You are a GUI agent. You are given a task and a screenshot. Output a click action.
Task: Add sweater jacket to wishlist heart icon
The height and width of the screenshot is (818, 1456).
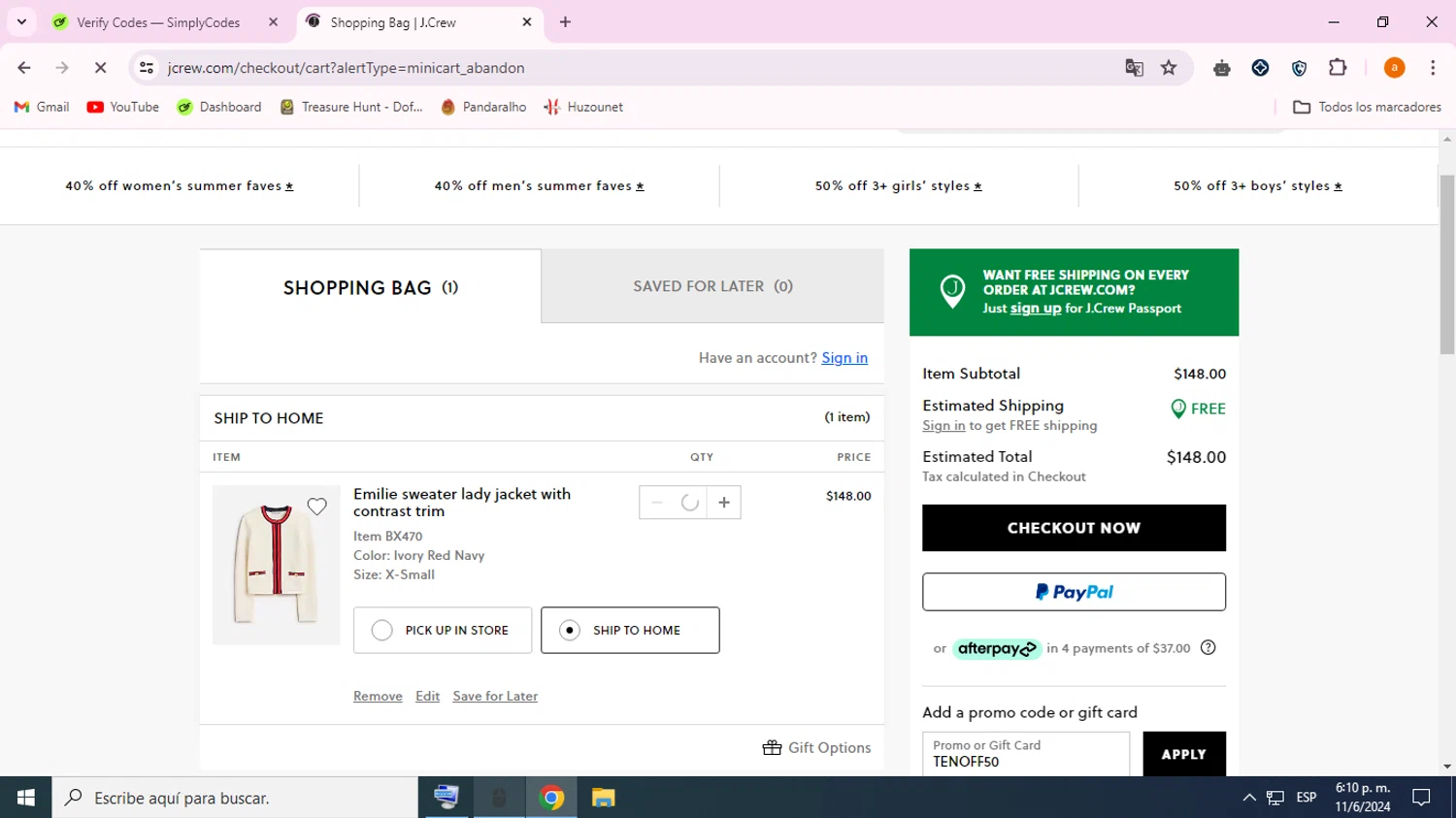316,507
